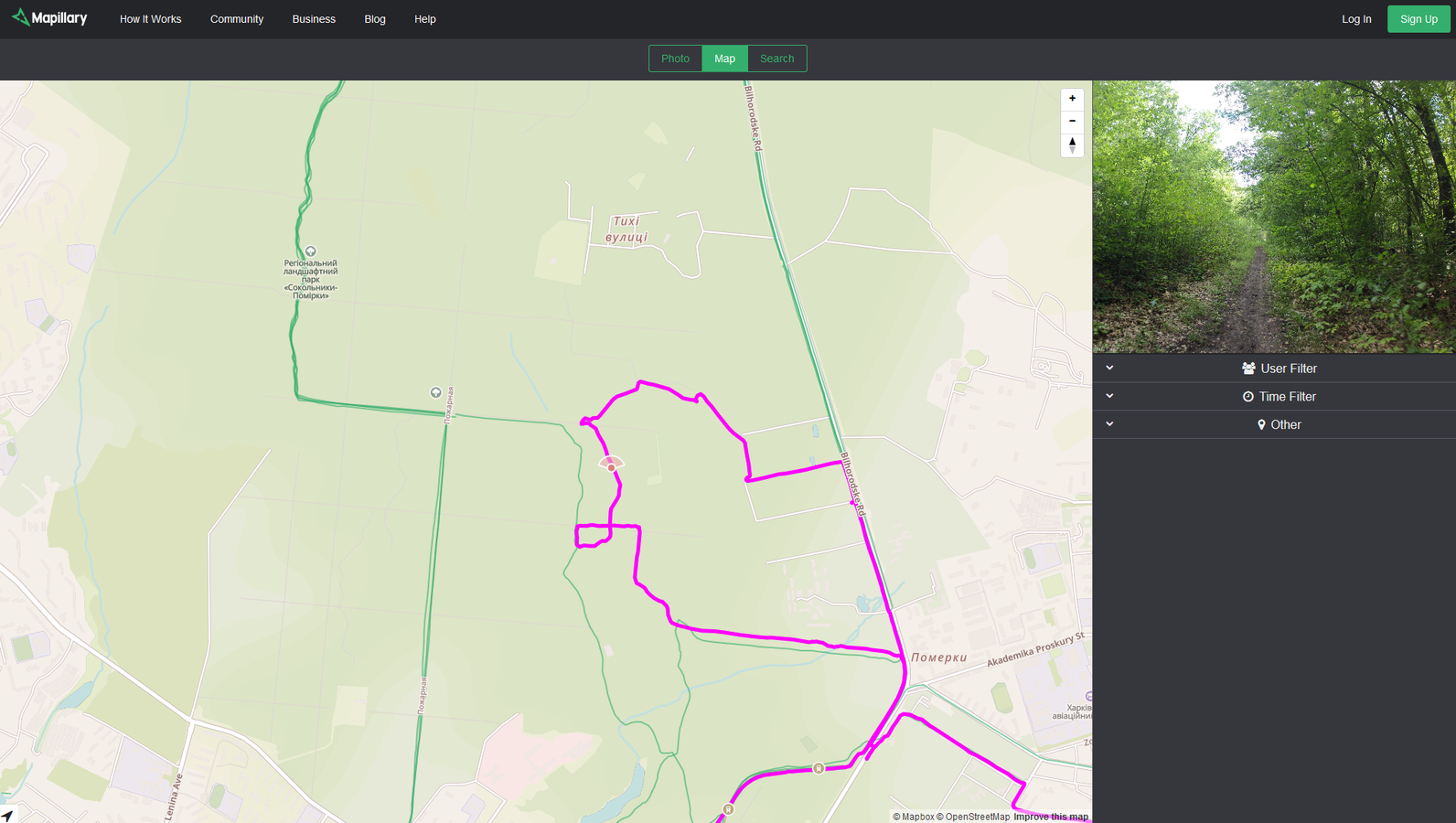Screen dimensions: 1456x823
Task: Switch to Photo view
Action: tap(675, 59)
